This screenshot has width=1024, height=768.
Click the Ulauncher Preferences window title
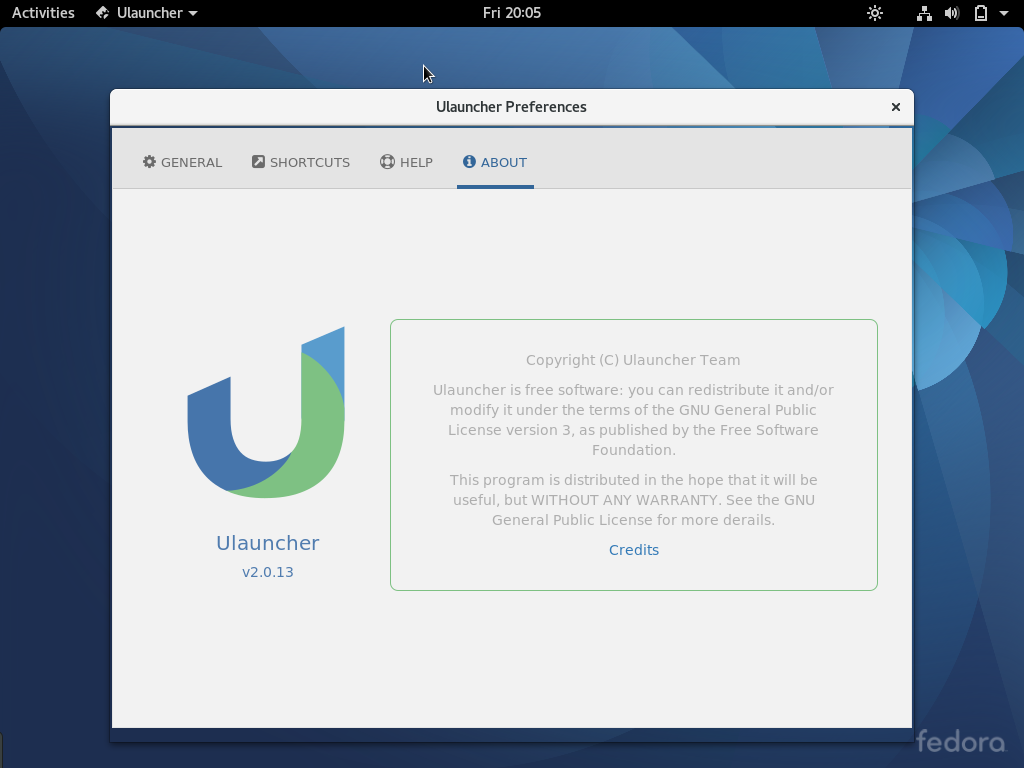point(511,107)
